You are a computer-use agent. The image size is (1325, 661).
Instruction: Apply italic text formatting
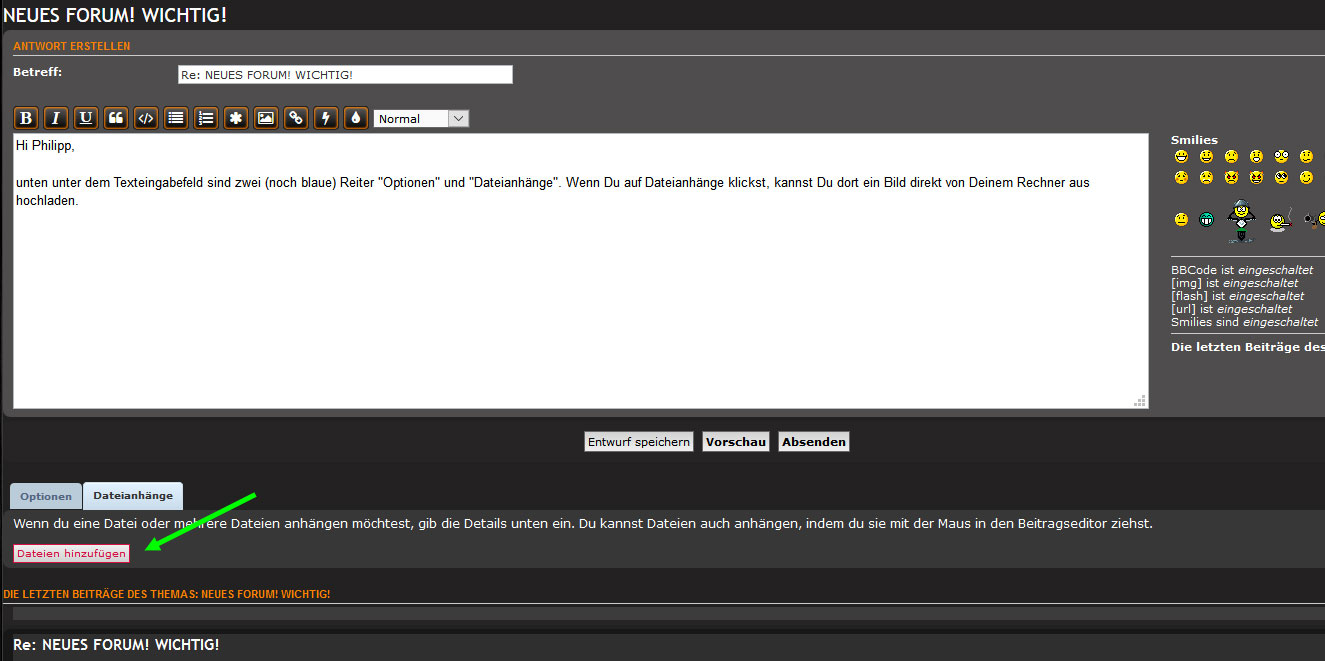[56, 118]
